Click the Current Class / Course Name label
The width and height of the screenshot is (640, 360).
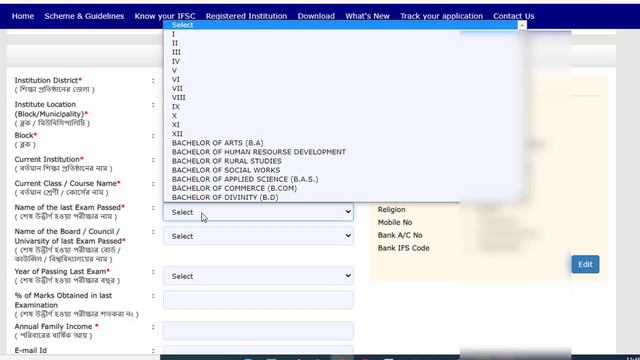click(67, 183)
